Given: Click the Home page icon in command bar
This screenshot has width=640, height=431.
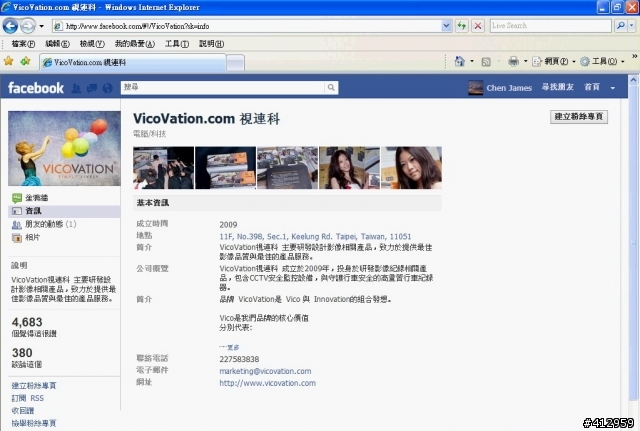Looking at the screenshot, I should (460, 61).
